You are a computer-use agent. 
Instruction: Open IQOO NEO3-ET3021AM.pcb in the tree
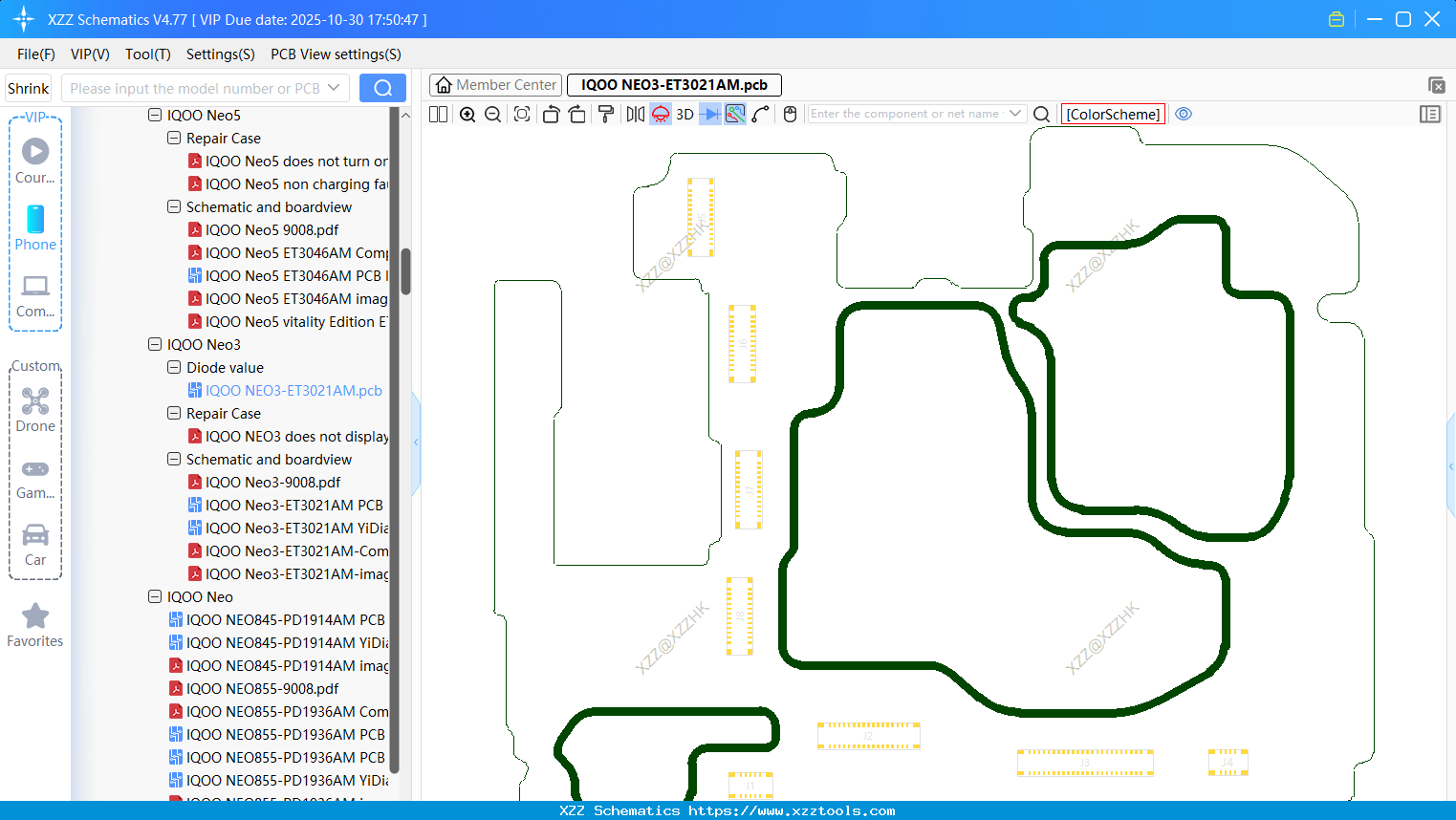coord(293,391)
